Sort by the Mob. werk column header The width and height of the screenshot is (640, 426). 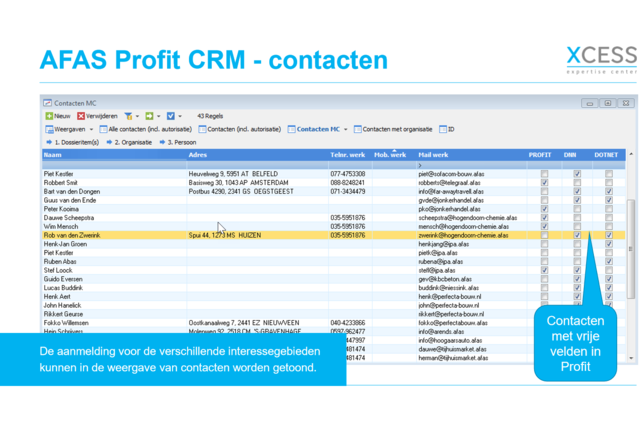[394, 155]
